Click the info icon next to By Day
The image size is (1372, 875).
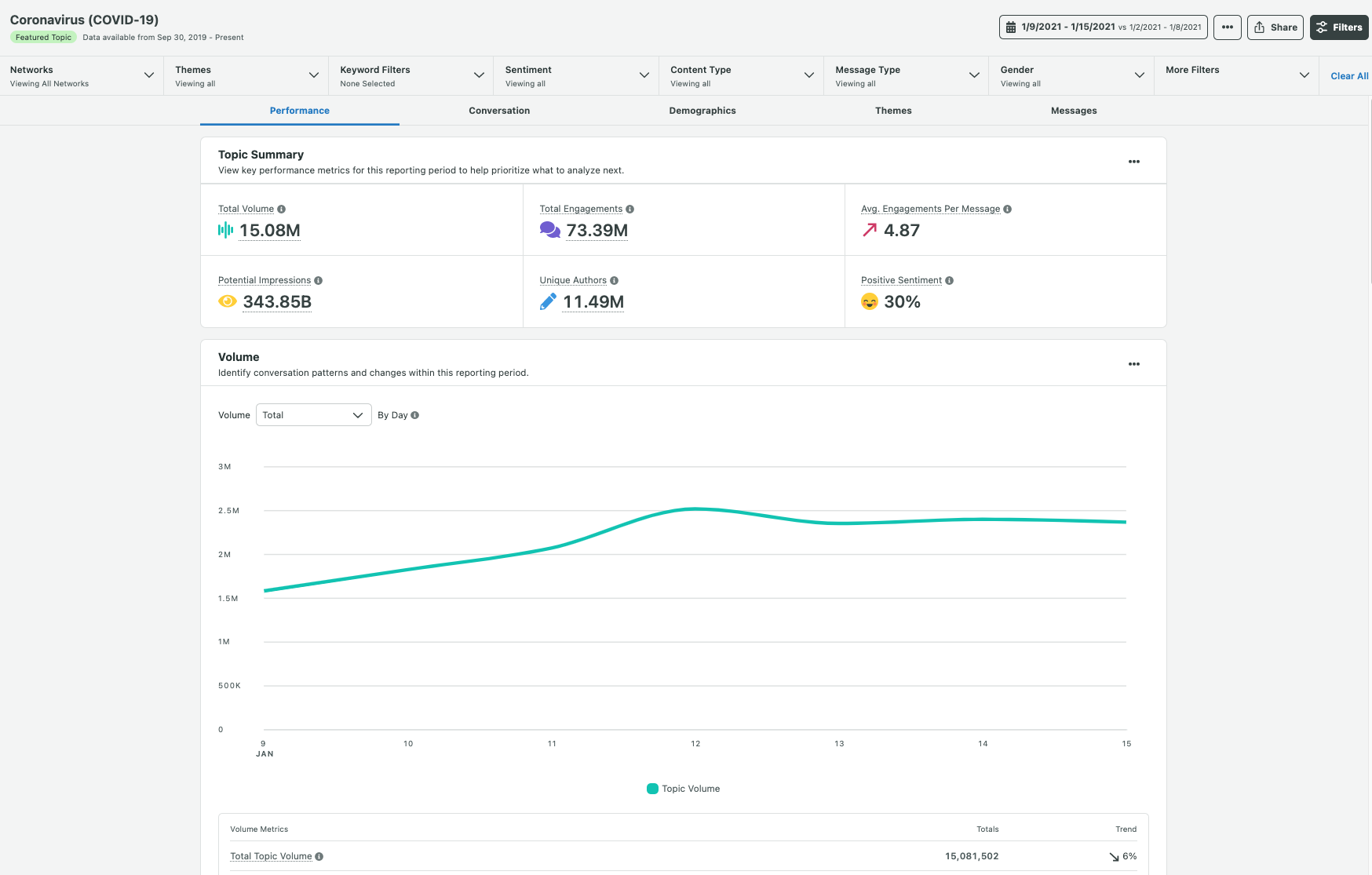tap(415, 415)
